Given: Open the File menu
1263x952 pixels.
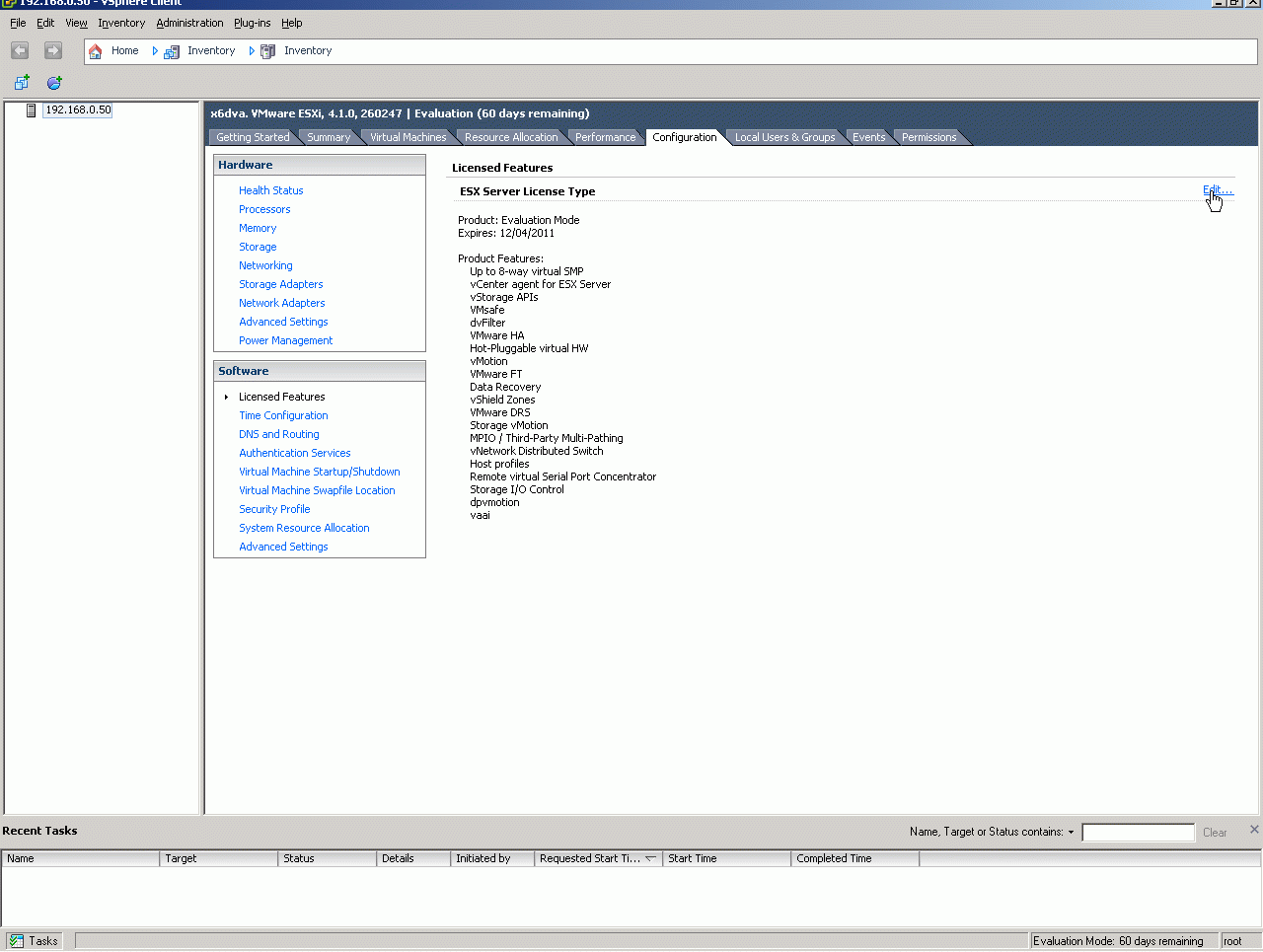Looking at the screenshot, I should coord(18,23).
